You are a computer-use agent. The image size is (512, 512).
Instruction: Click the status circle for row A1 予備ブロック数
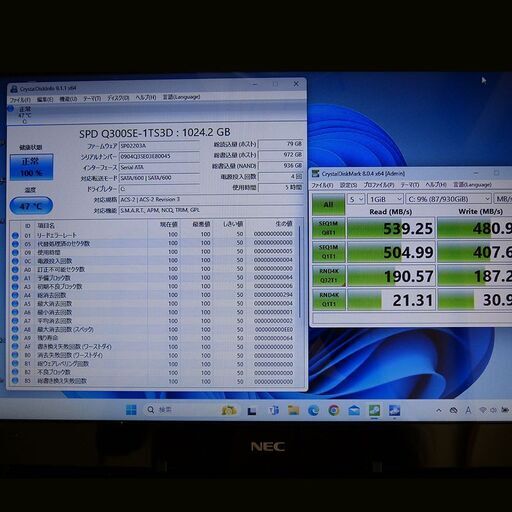pyautogui.click(x=15, y=278)
